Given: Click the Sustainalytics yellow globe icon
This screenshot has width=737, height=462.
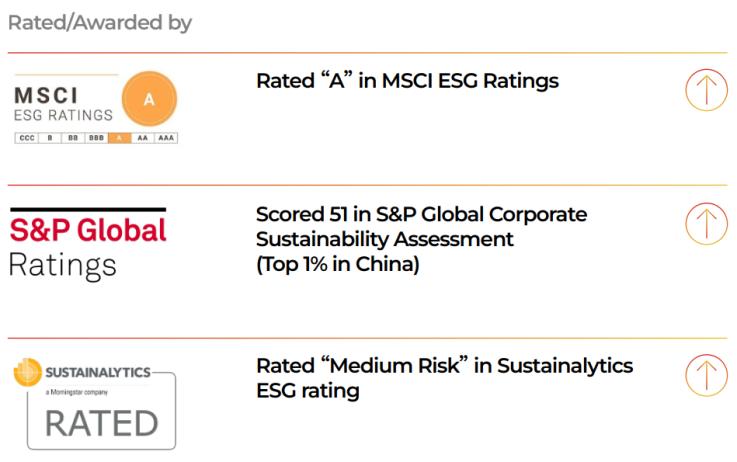Looking at the screenshot, I should [28, 372].
